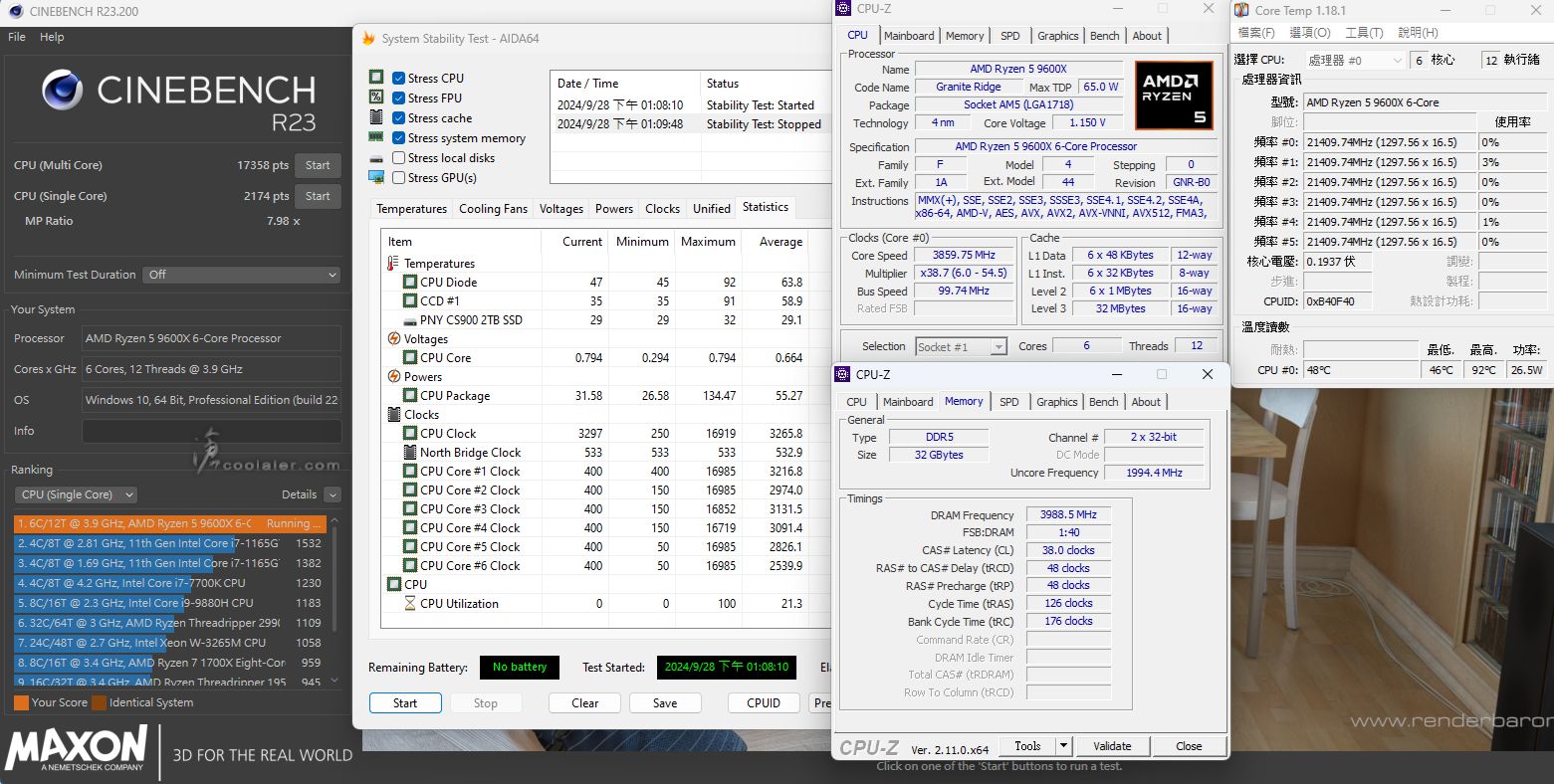Open the Mainboard tab in upper CPU-Z
Screen dimensions: 1554x784
pos(909,36)
